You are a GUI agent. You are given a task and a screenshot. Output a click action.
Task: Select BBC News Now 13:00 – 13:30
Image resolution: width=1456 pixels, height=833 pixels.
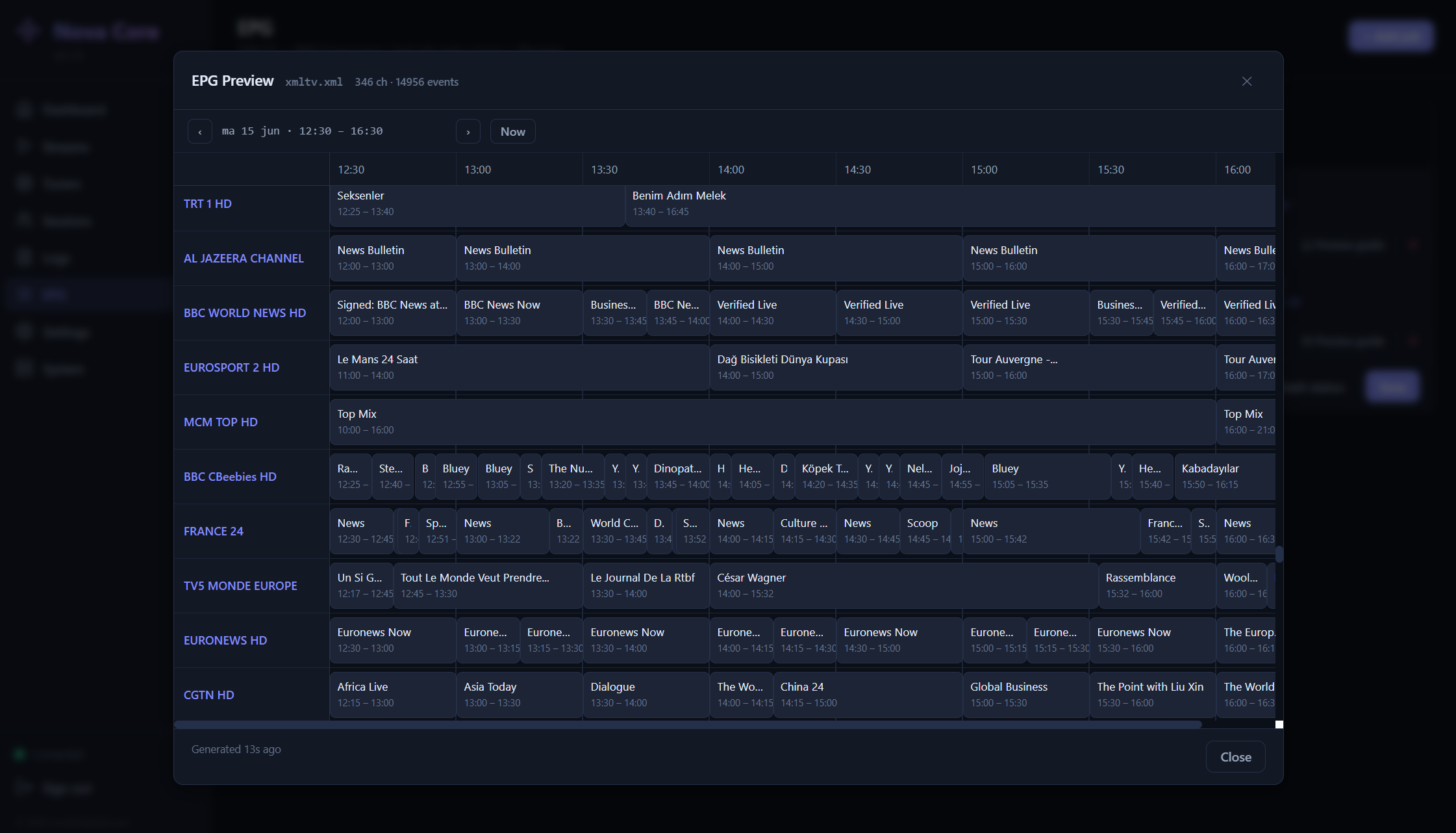519,313
